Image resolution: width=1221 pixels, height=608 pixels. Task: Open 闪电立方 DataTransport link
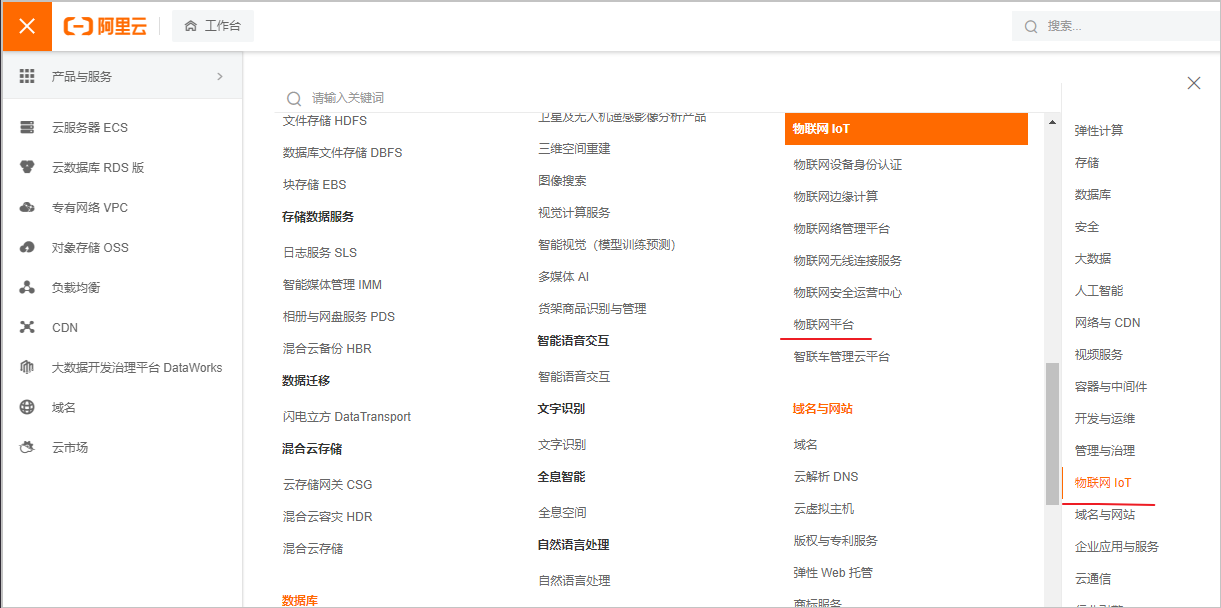click(347, 416)
